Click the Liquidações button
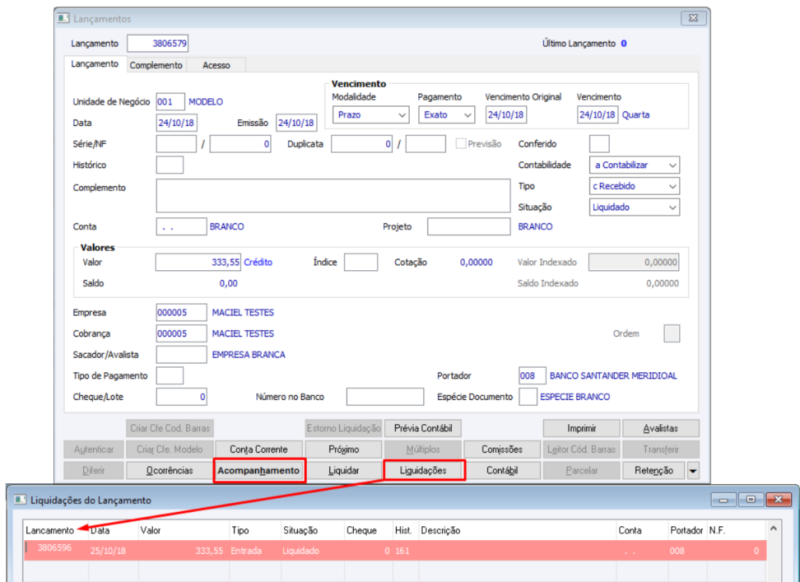The image size is (800, 582). pos(423,470)
